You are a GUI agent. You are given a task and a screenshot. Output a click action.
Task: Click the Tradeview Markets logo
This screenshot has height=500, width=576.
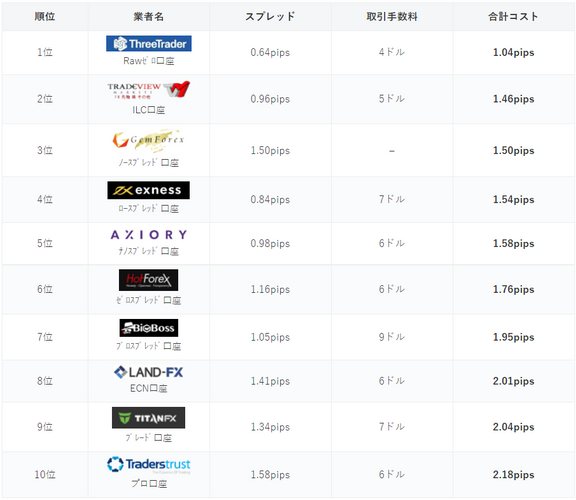point(149,90)
